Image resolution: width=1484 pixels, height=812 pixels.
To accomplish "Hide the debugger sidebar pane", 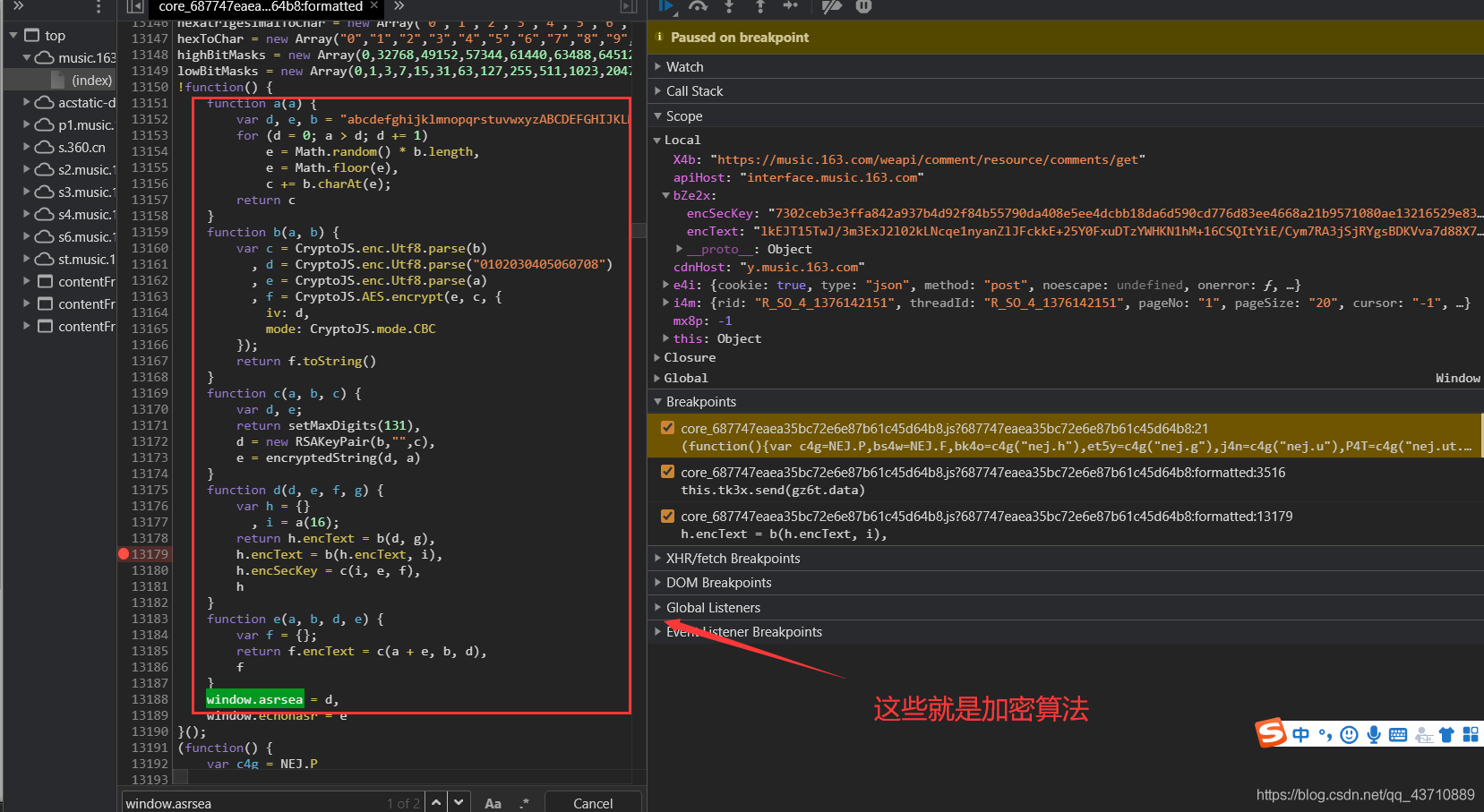I will pyautogui.click(x=630, y=6).
